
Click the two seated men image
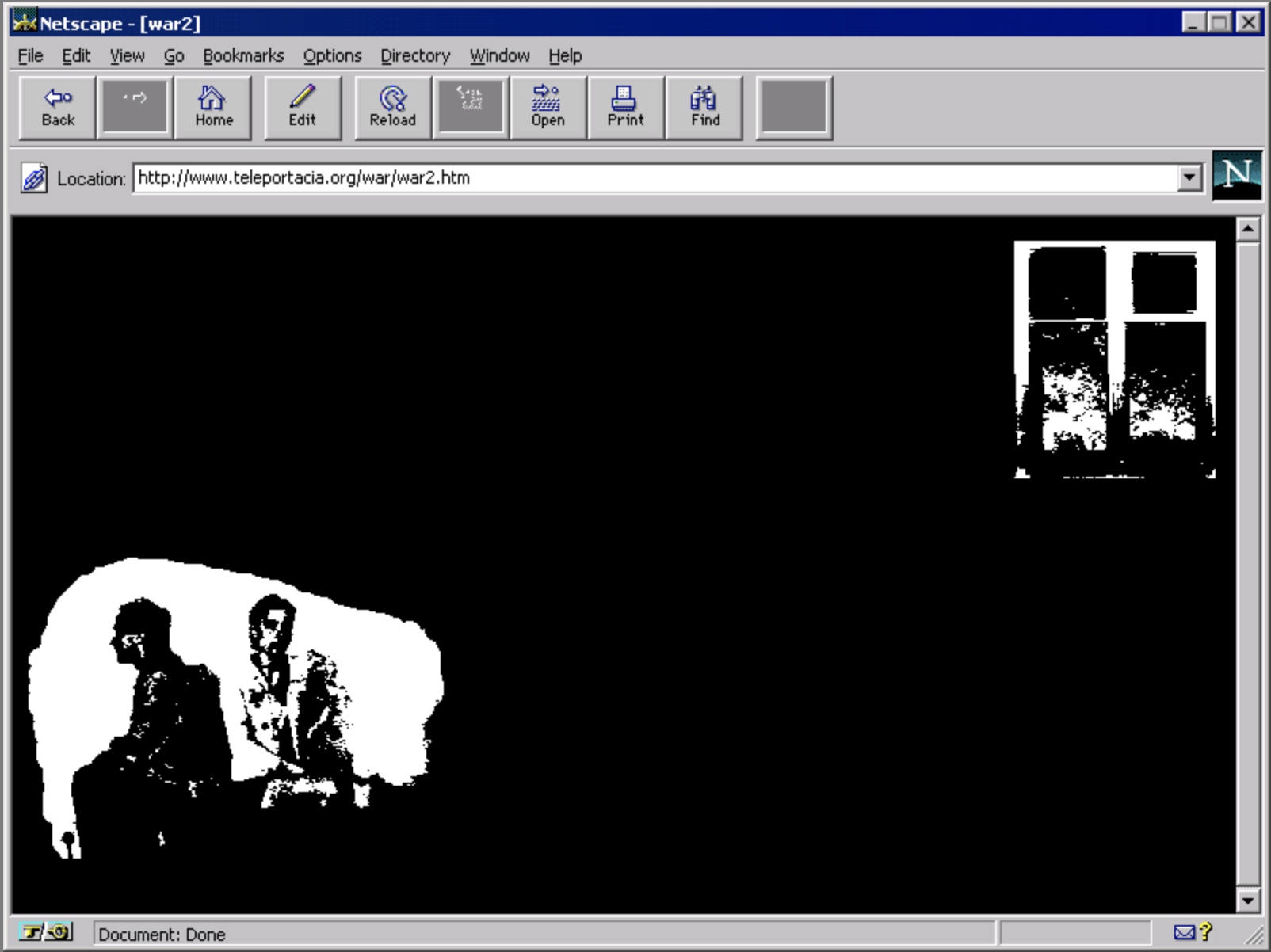(x=236, y=708)
